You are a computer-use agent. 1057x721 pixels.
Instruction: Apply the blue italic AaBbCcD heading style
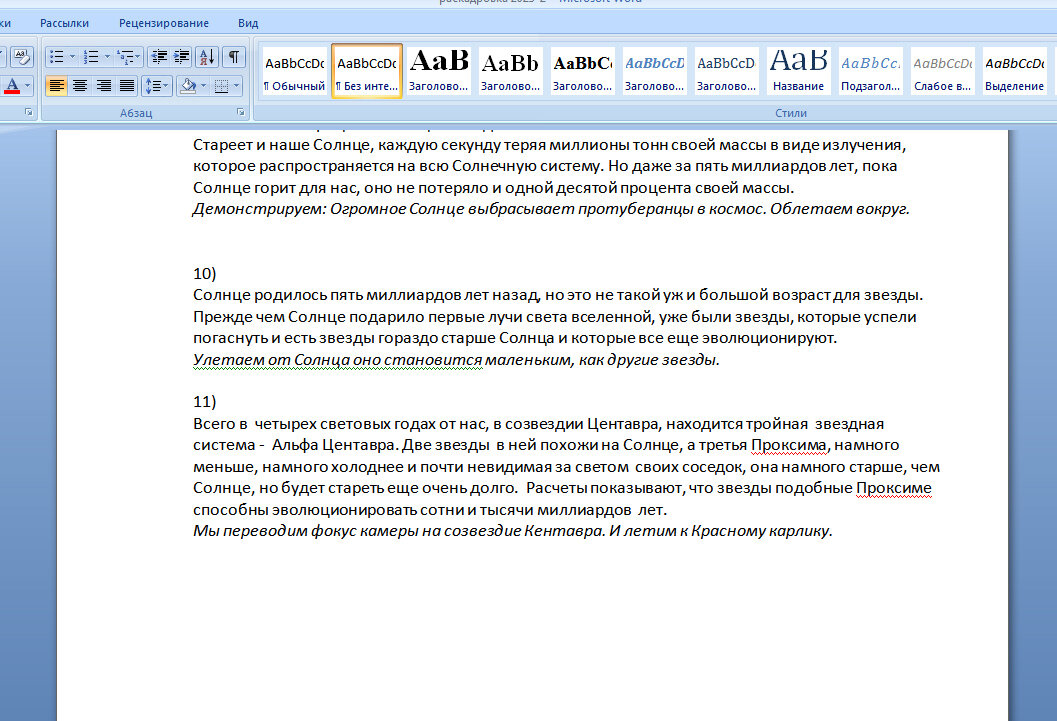(x=655, y=70)
